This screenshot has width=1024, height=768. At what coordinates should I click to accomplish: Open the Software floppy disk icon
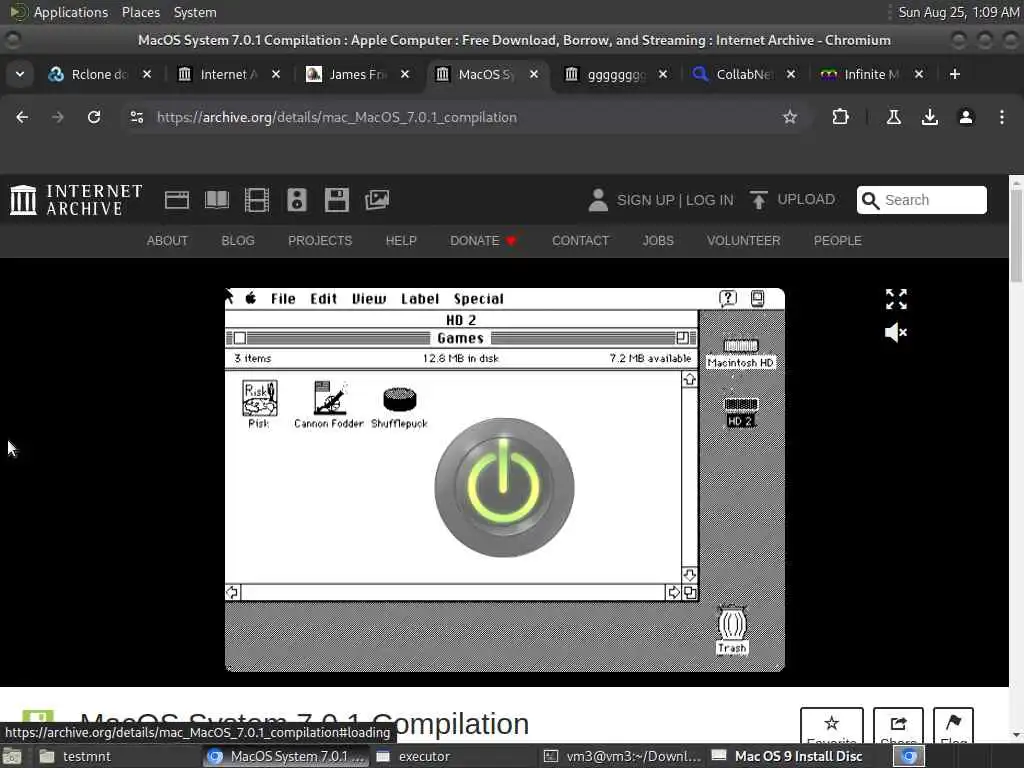337,200
